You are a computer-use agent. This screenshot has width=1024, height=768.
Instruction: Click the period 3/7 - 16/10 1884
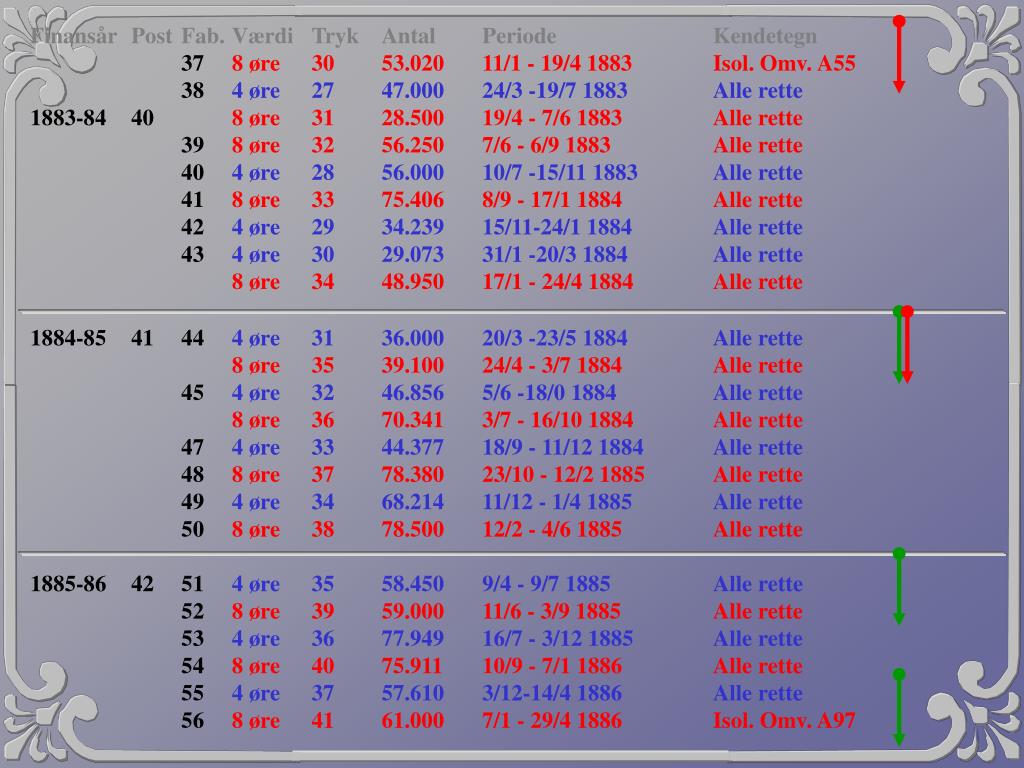pos(558,421)
